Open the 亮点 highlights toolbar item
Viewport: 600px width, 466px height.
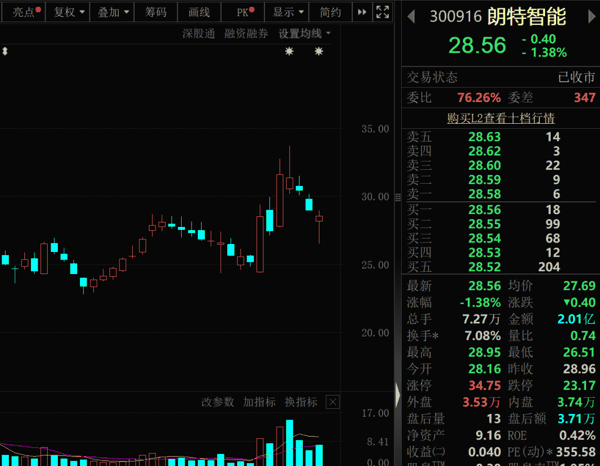coord(24,12)
